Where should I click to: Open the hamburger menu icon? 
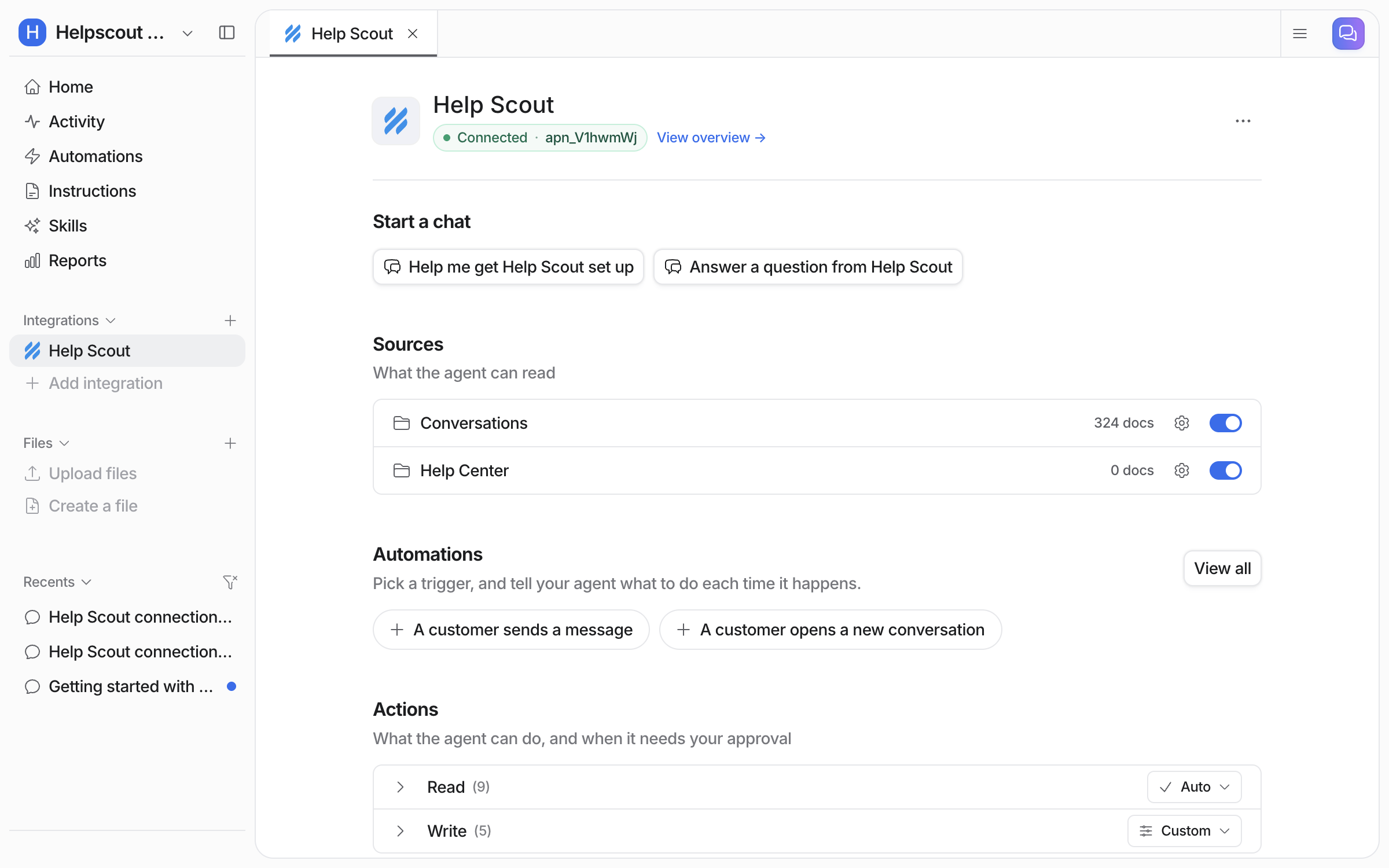1300,34
